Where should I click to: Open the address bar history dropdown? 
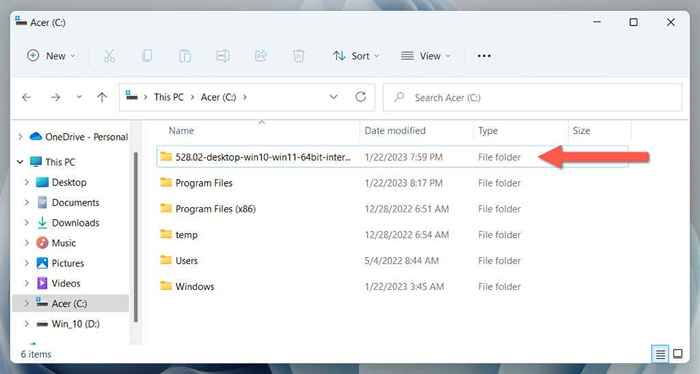point(333,97)
